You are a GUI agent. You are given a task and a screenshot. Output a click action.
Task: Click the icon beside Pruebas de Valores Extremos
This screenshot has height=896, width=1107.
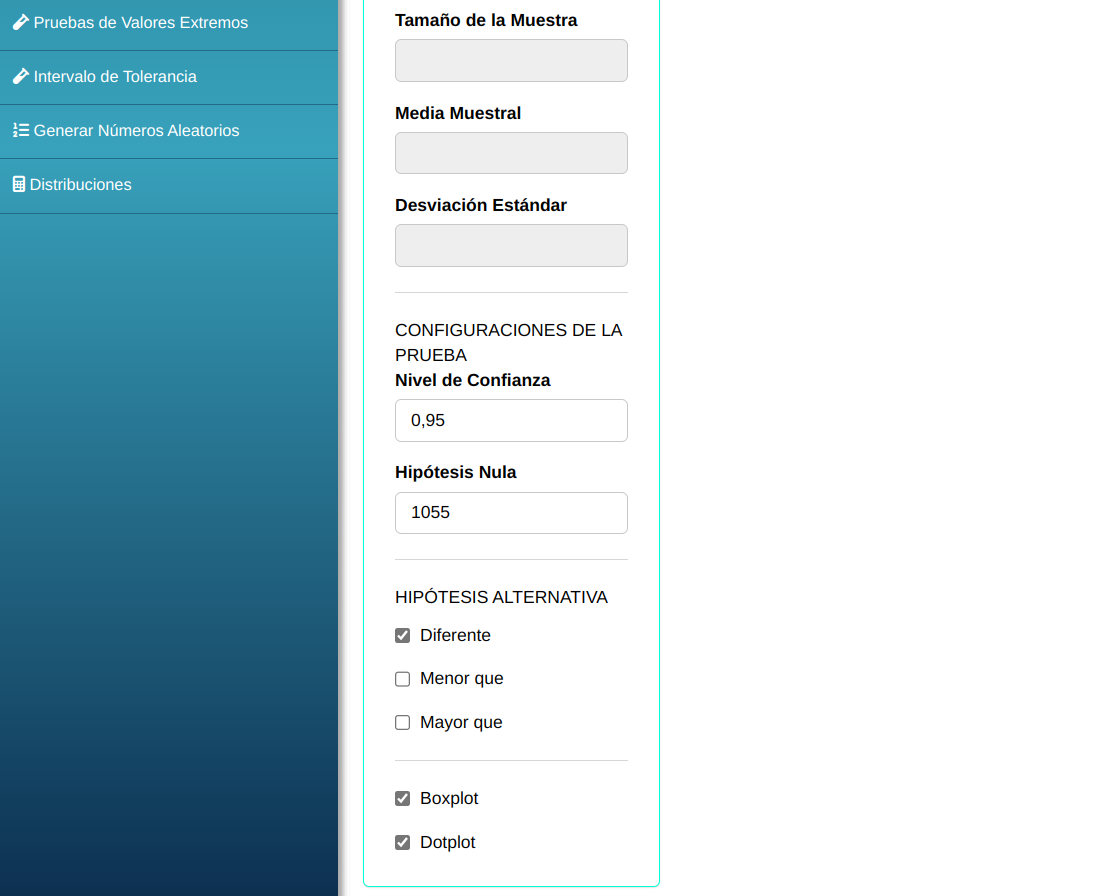pyautogui.click(x=20, y=22)
